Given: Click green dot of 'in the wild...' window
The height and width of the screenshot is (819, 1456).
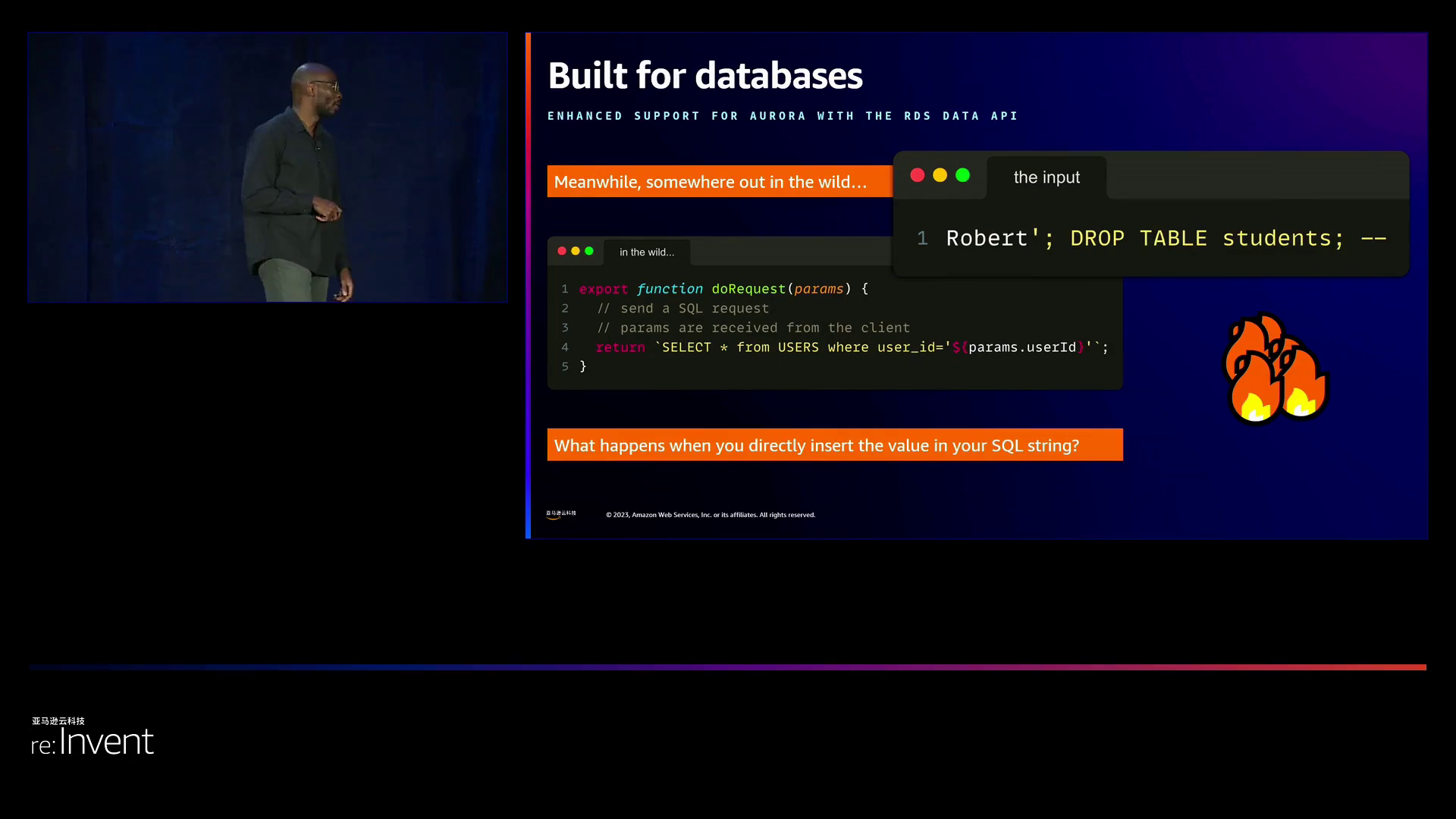Looking at the screenshot, I should tap(589, 251).
